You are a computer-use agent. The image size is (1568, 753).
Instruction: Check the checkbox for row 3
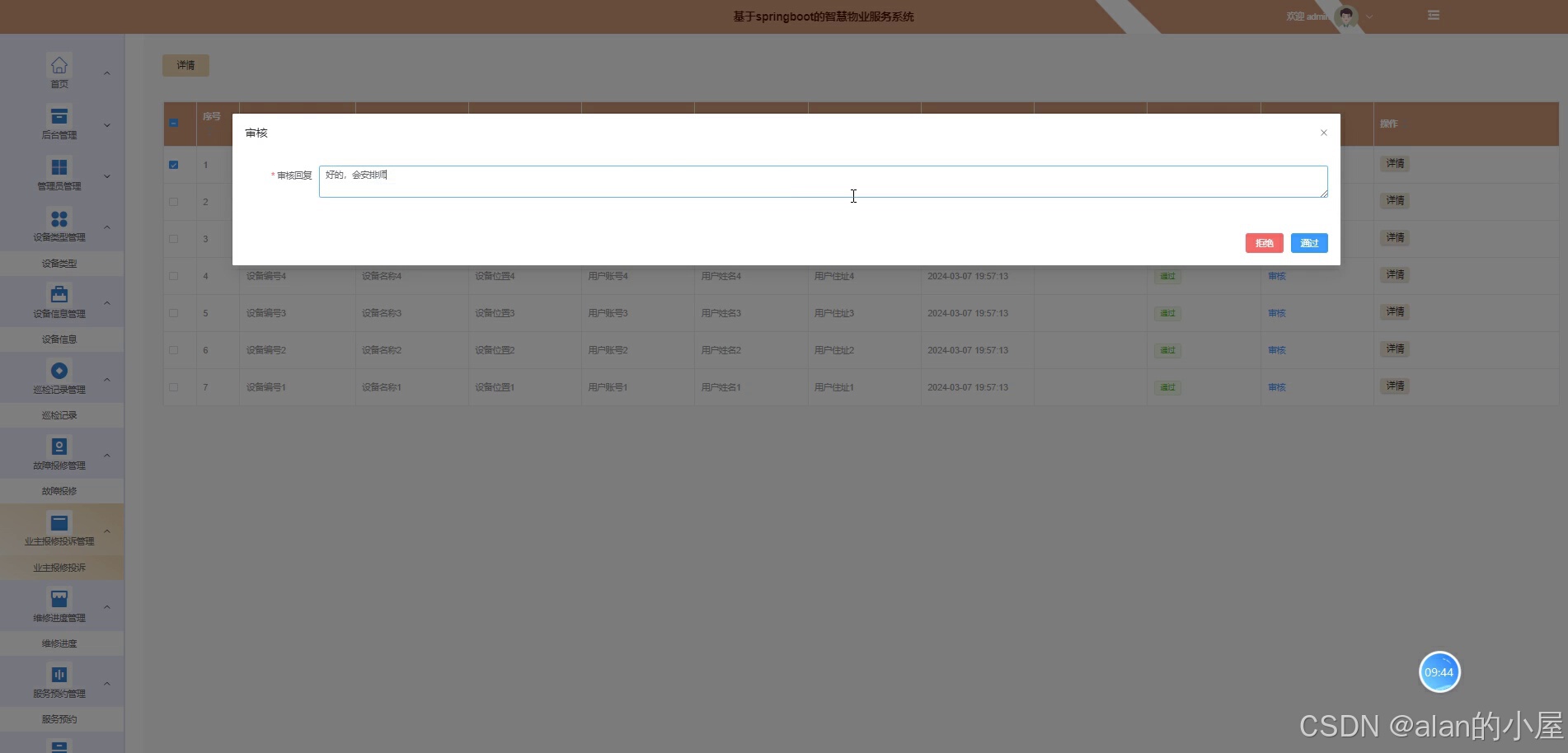[173, 239]
